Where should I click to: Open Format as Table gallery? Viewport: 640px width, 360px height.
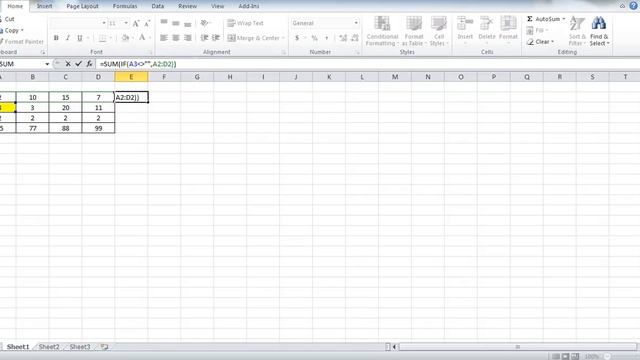[x=413, y=31]
